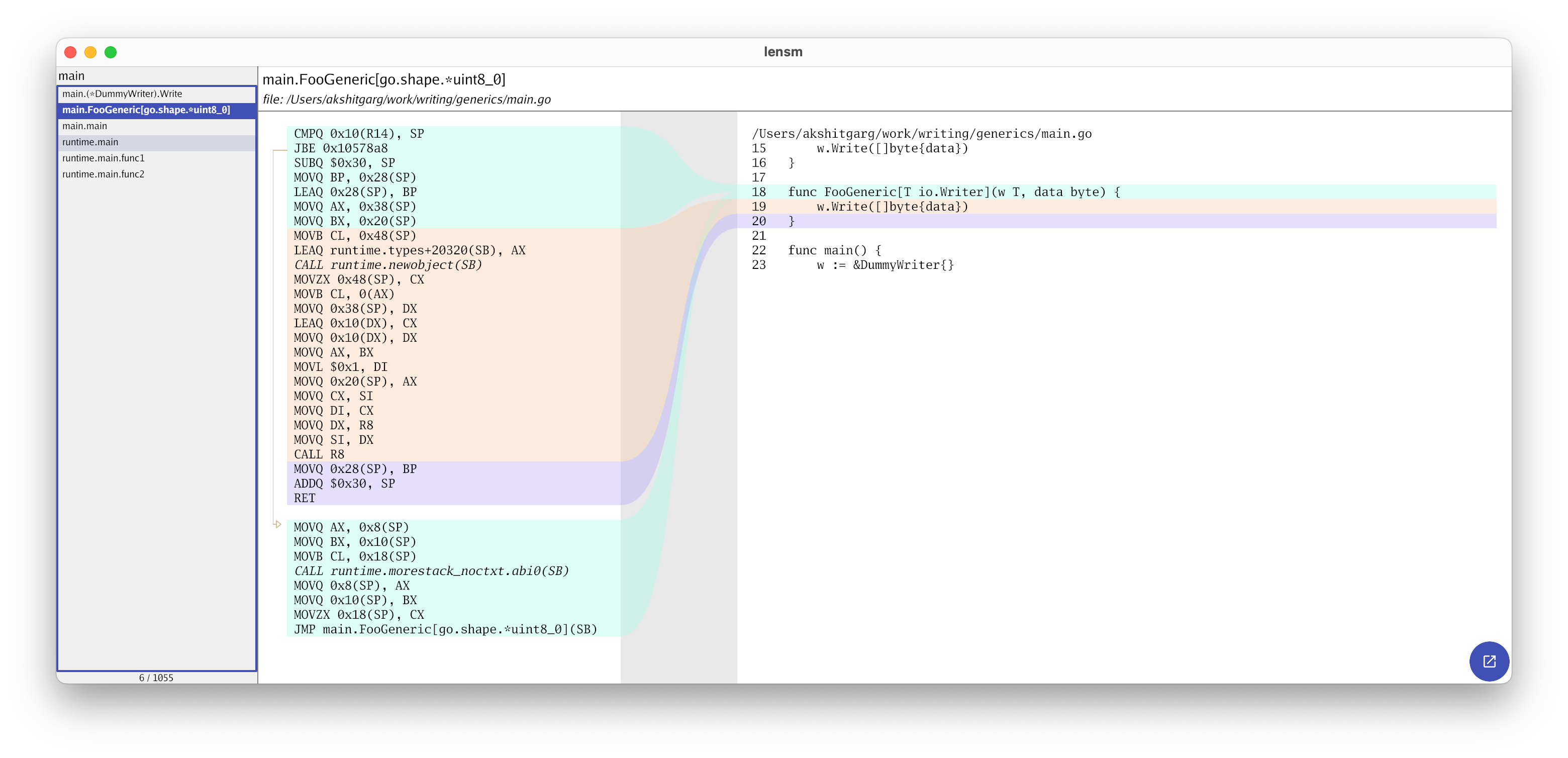The height and width of the screenshot is (758, 1568).
Task: Click MOVL $0x1, DI instruction
Action: (x=341, y=367)
